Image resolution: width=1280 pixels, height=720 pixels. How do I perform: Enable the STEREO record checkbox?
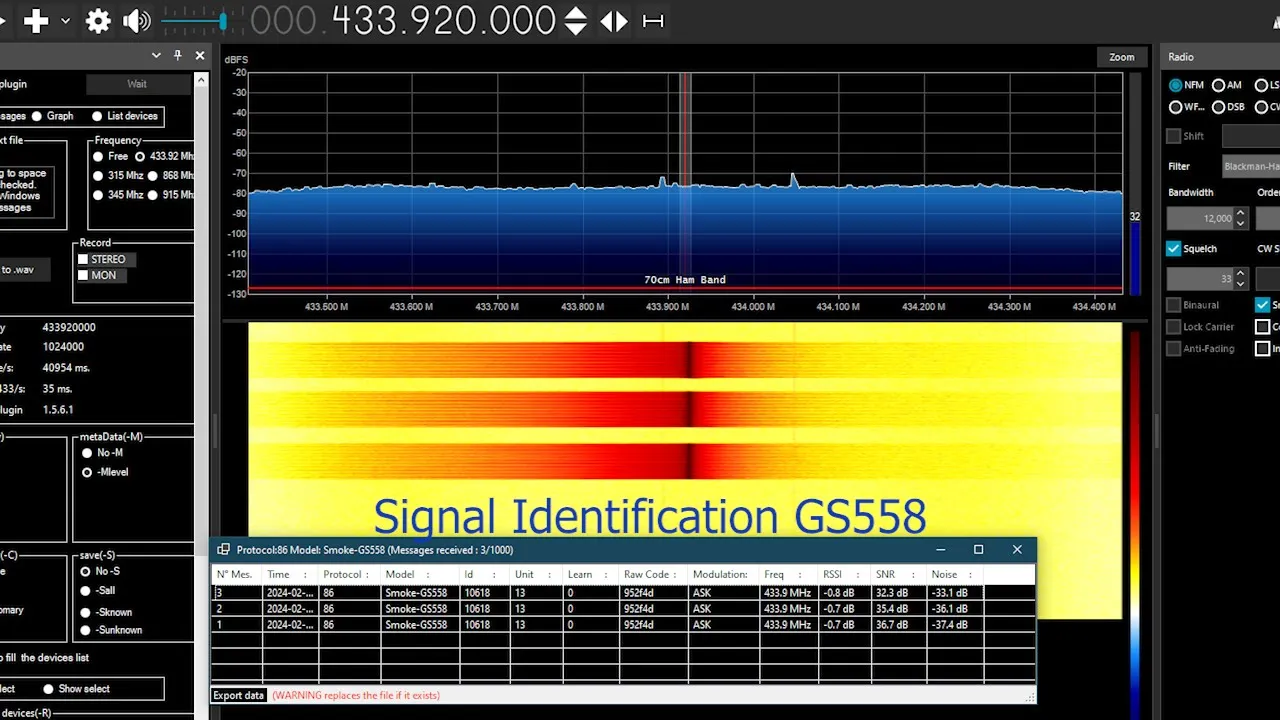pyautogui.click(x=84, y=259)
